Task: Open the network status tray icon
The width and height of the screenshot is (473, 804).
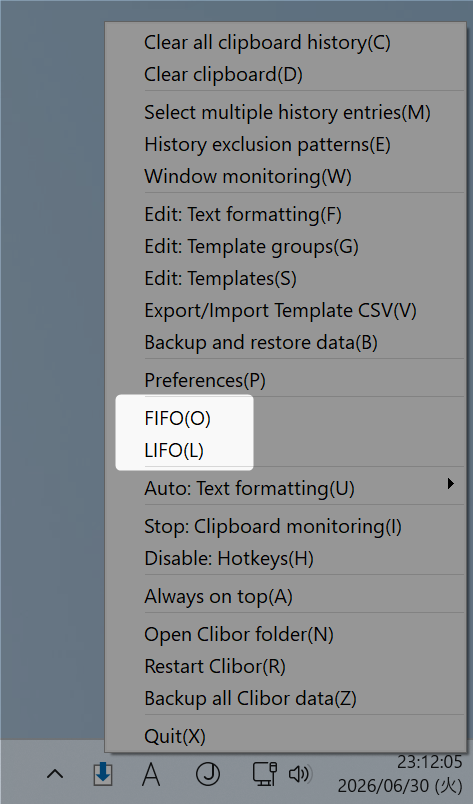Action: click(x=265, y=774)
